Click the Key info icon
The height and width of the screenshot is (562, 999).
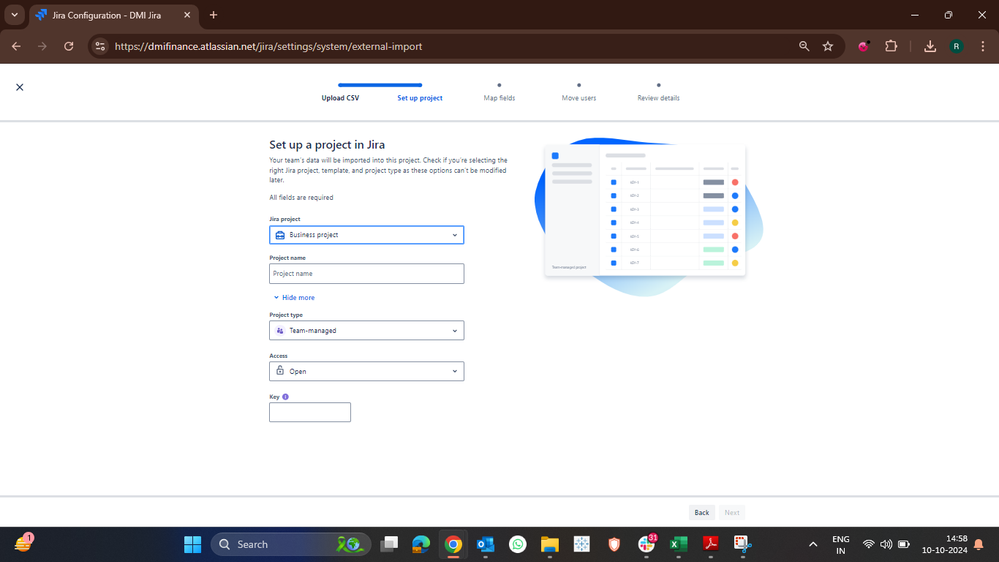pos(285,396)
